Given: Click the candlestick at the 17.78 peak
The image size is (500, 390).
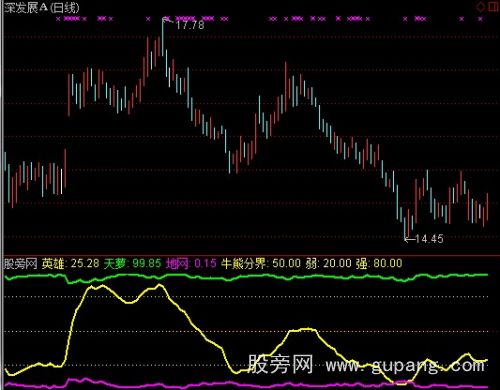Looking at the screenshot, I should click(x=163, y=37).
